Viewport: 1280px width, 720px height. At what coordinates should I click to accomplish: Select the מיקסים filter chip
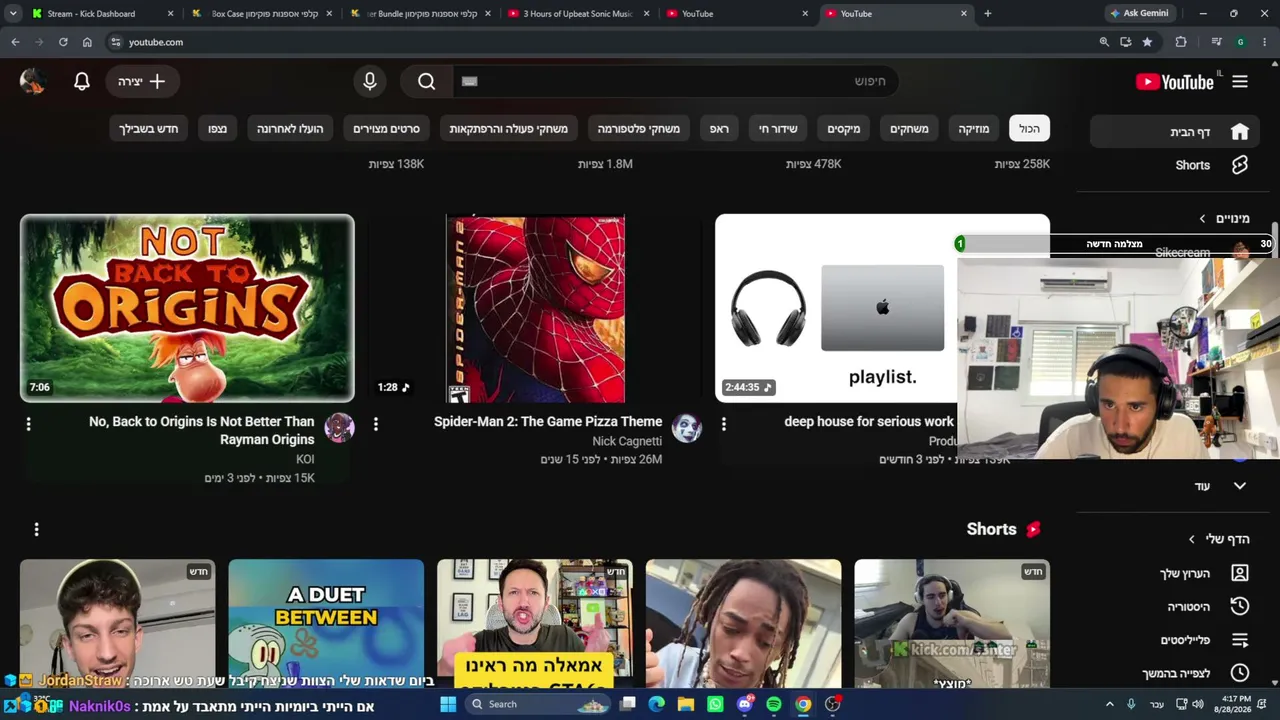click(x=844, y=129)
